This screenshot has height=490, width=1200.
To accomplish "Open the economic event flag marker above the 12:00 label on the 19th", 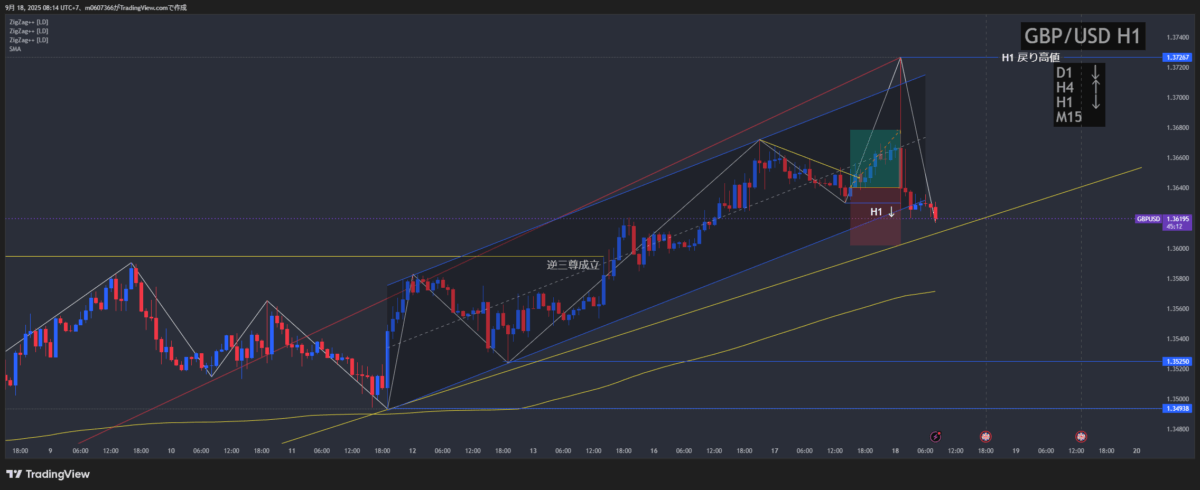I will [1081, 437].
